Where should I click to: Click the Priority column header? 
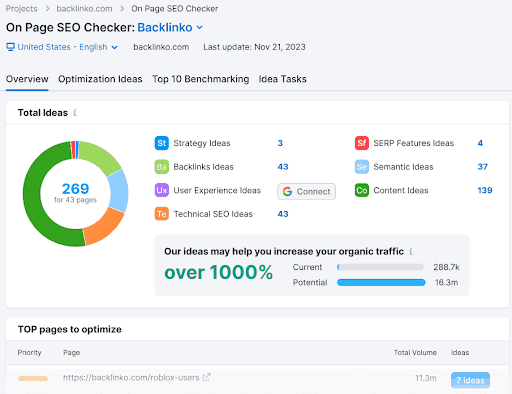29,353
